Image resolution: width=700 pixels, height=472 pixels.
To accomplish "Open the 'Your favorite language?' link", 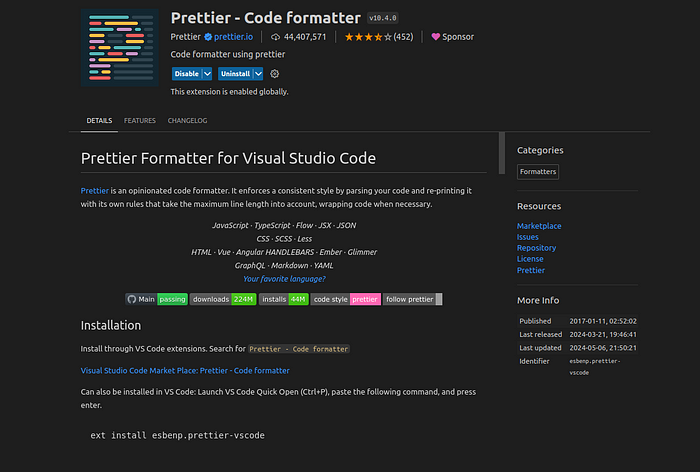I will click(284, 279).
